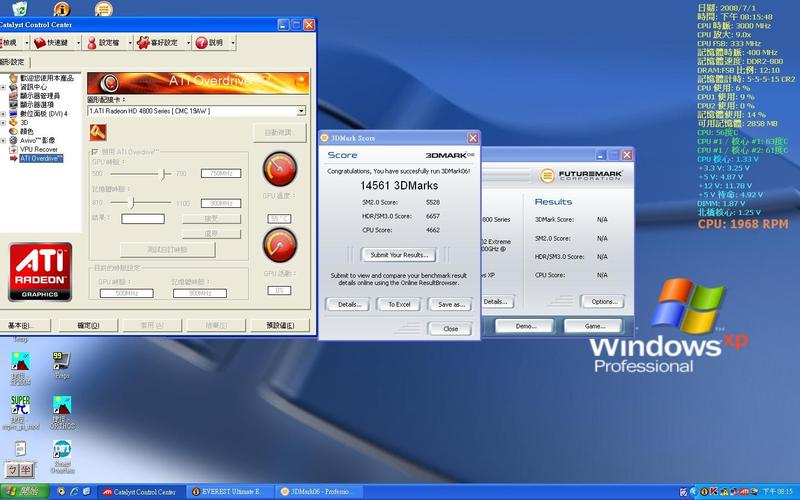Switch to EVEREST Ultimate taskbar item
This screenshot has height=500, width=800.
(228, 492)
